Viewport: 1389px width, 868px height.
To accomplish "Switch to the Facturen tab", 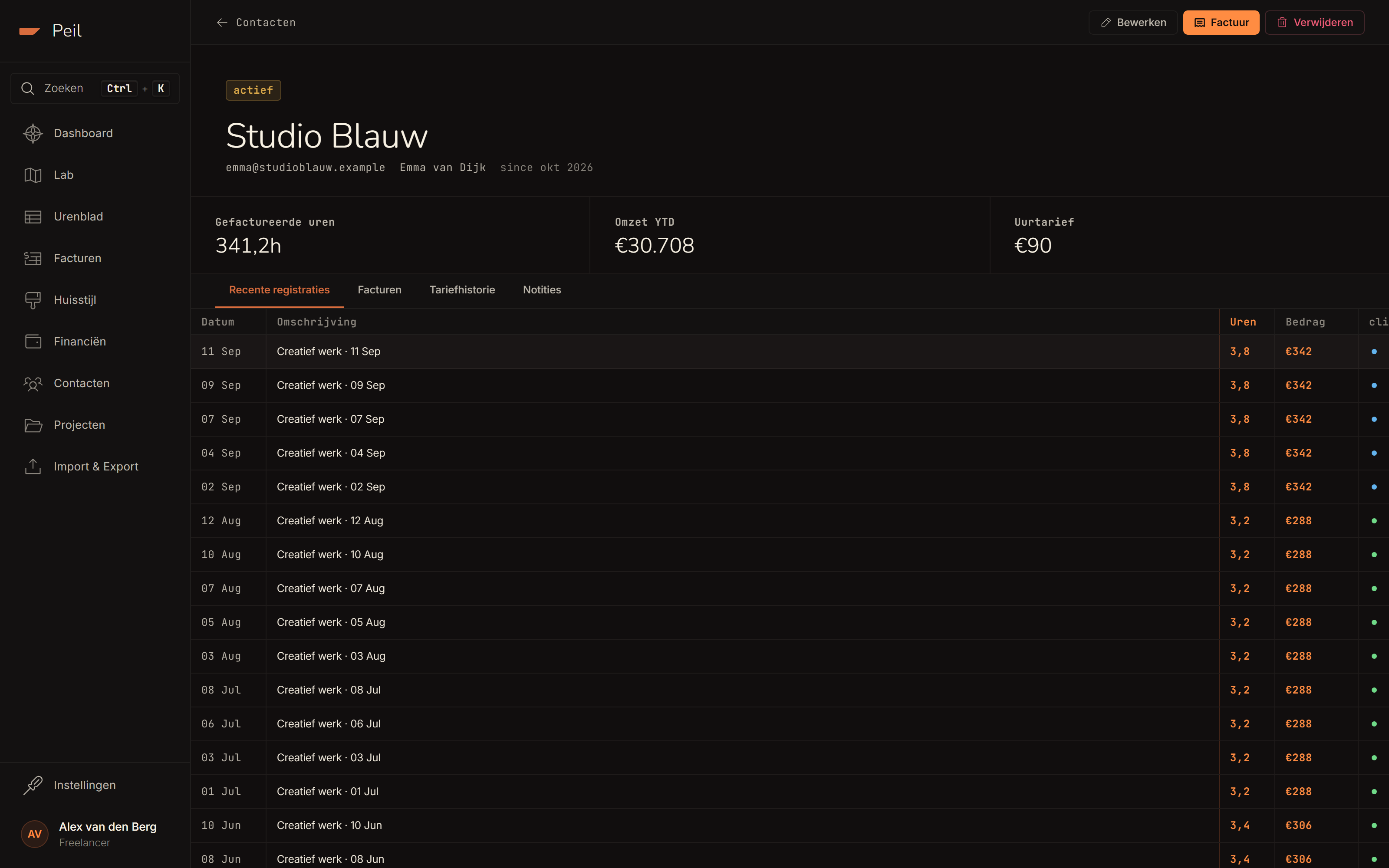I will (x=379, y=290).
